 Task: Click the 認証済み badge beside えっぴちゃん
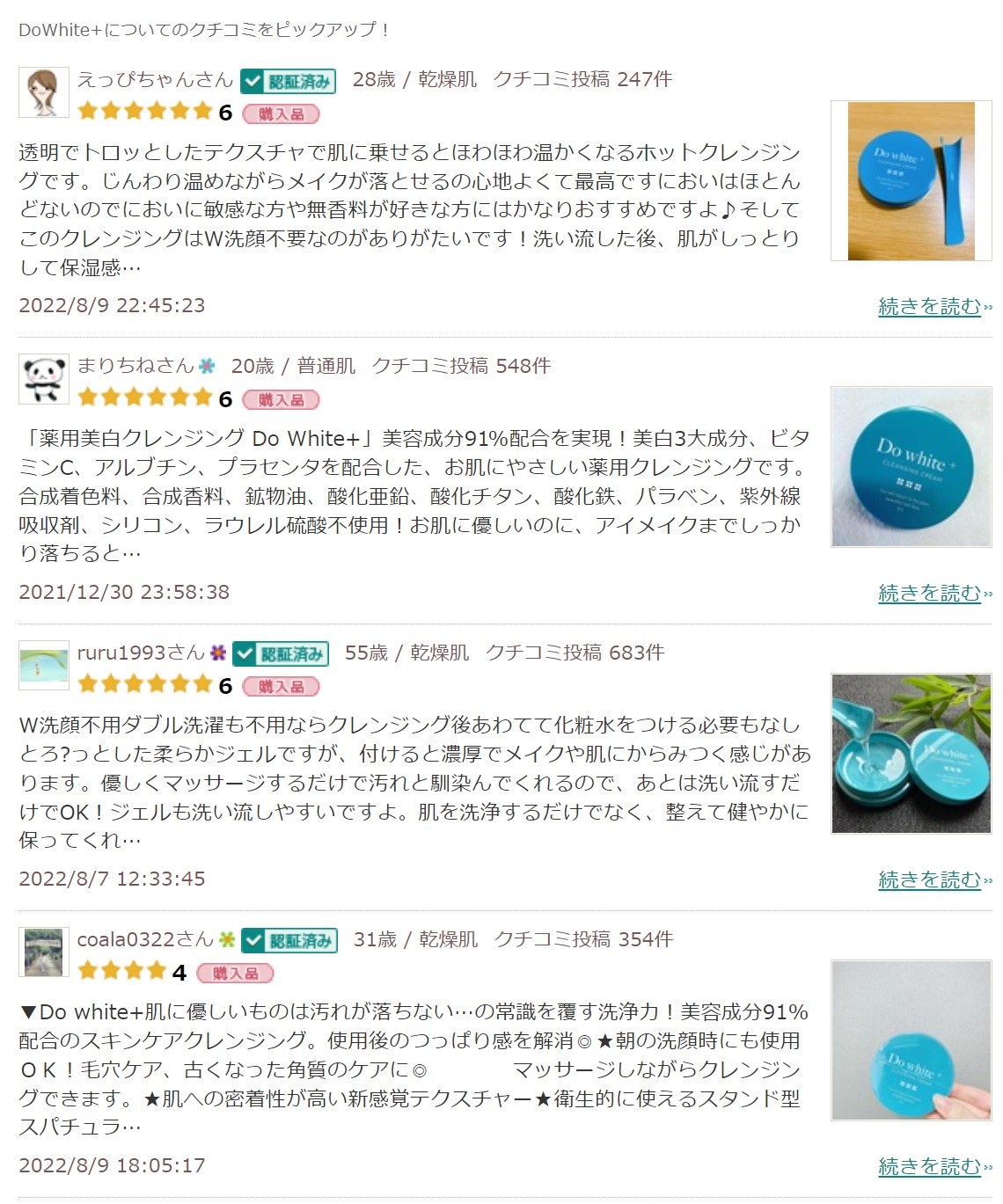tap(288, 81)
